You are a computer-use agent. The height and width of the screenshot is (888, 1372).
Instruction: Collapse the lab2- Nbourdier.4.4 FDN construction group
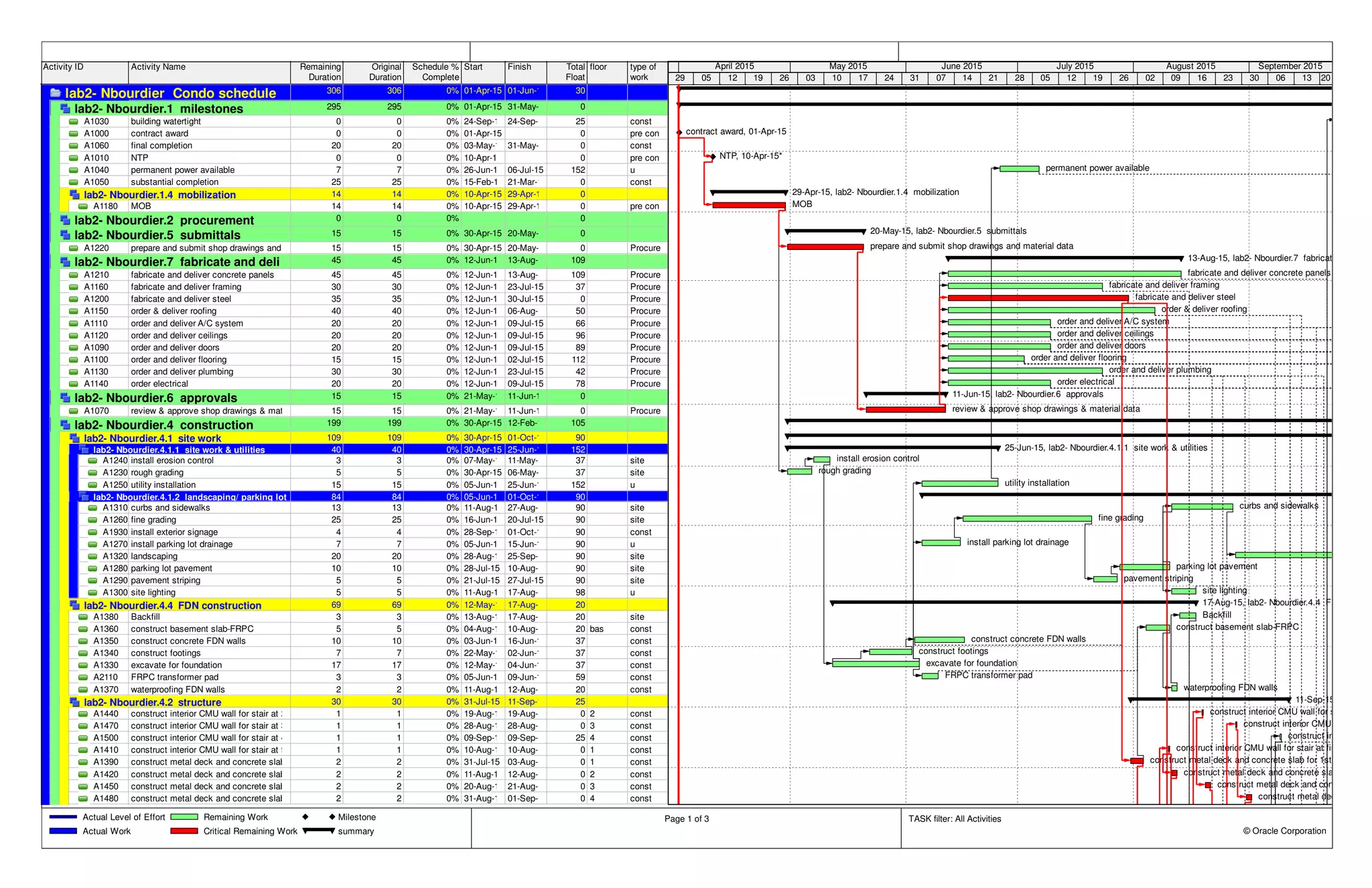pyautogui.click(x=75, y=605)
